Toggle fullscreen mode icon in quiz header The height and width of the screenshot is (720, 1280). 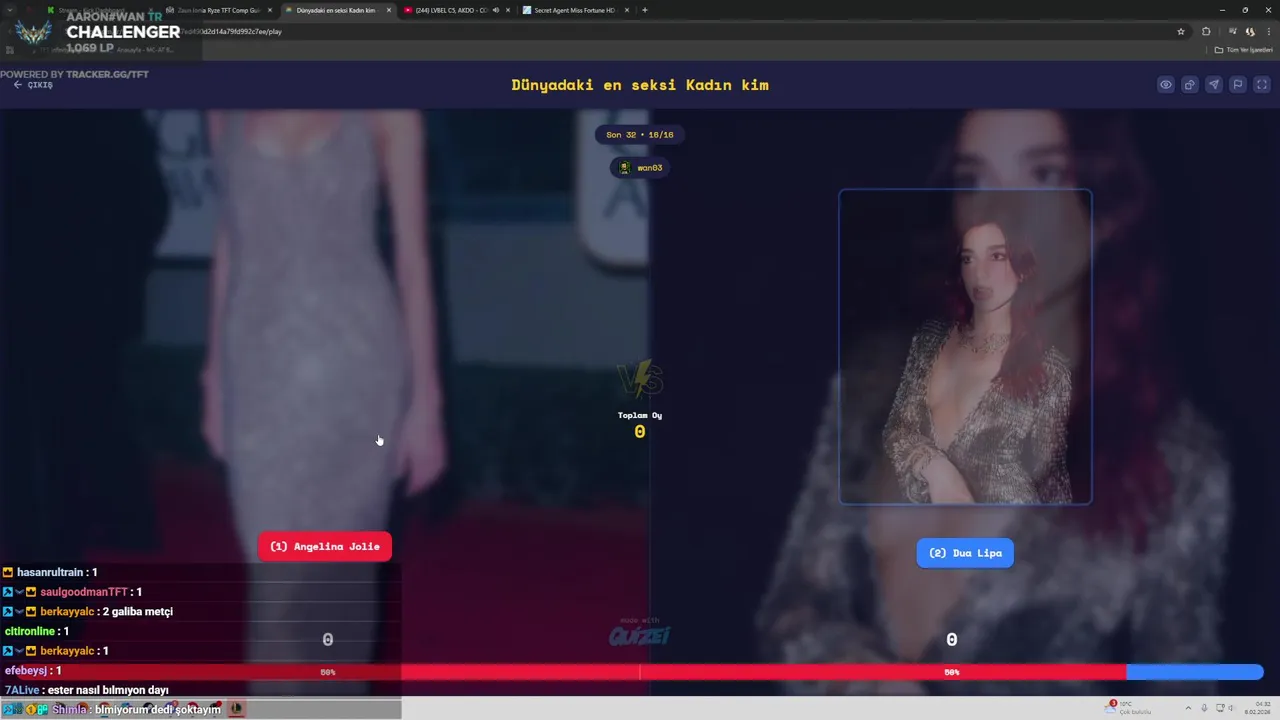coord(1262,85)
